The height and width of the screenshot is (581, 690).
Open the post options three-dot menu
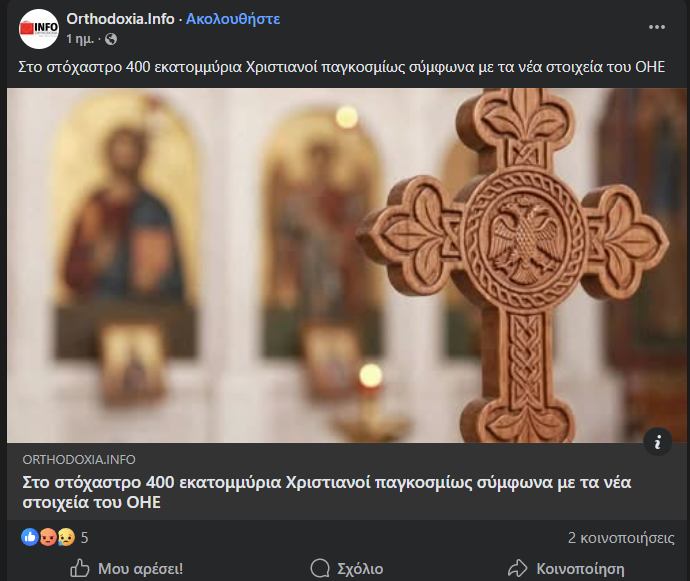656,27
